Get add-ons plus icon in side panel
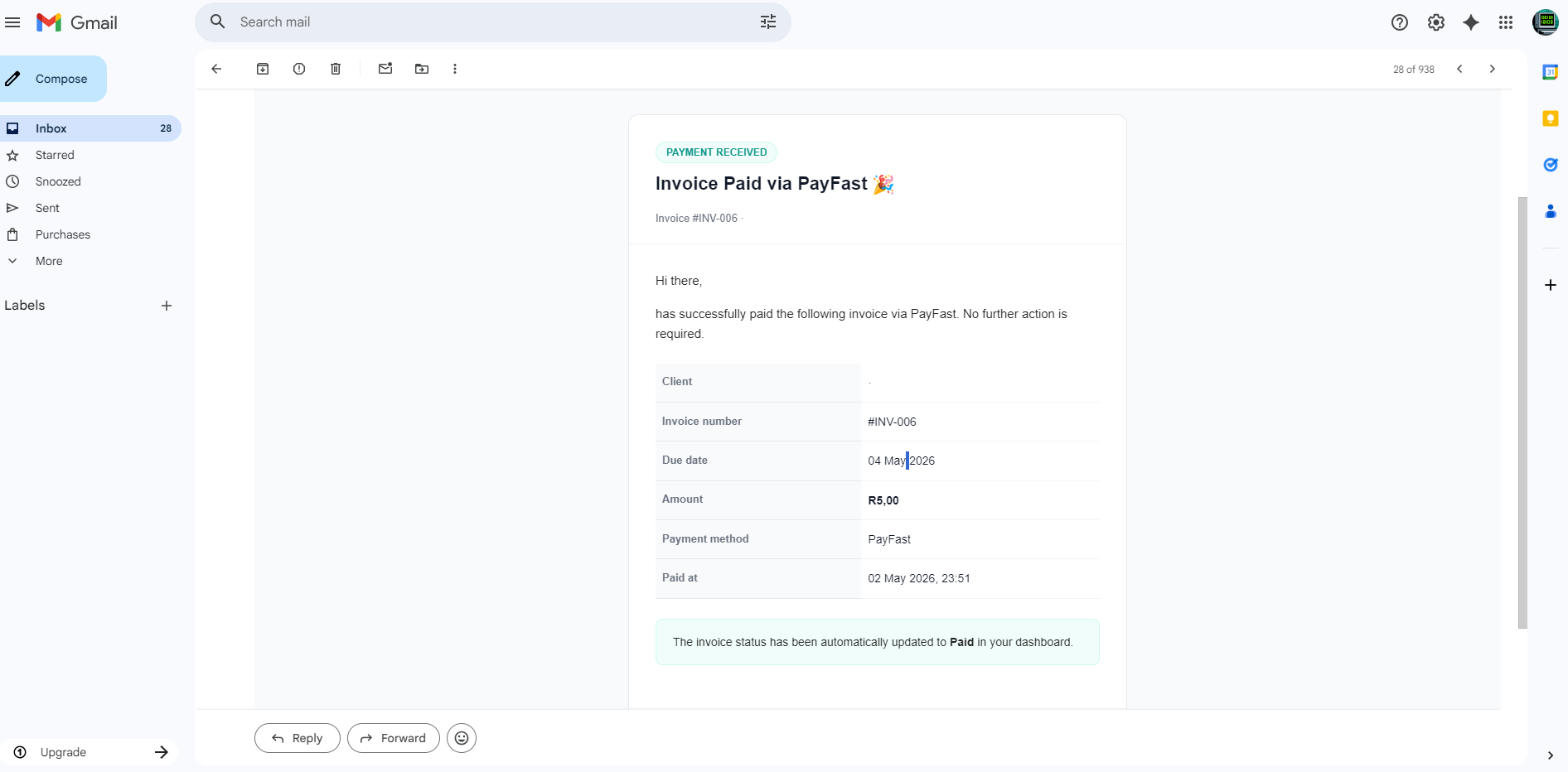Screen dimensions: 1568x772 (1551, 285)
